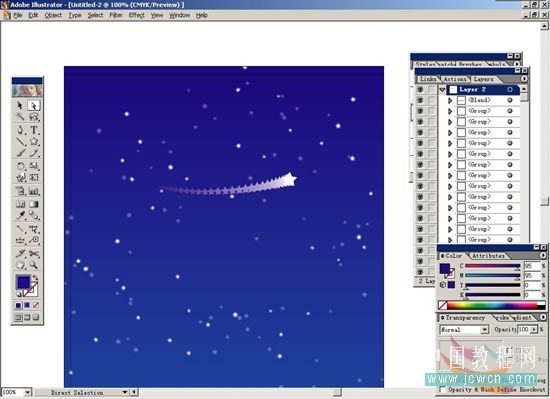Toggle visibility eye of Blend sublayer
Viewport: 550px width, 399px height.
tap(420, 101)
